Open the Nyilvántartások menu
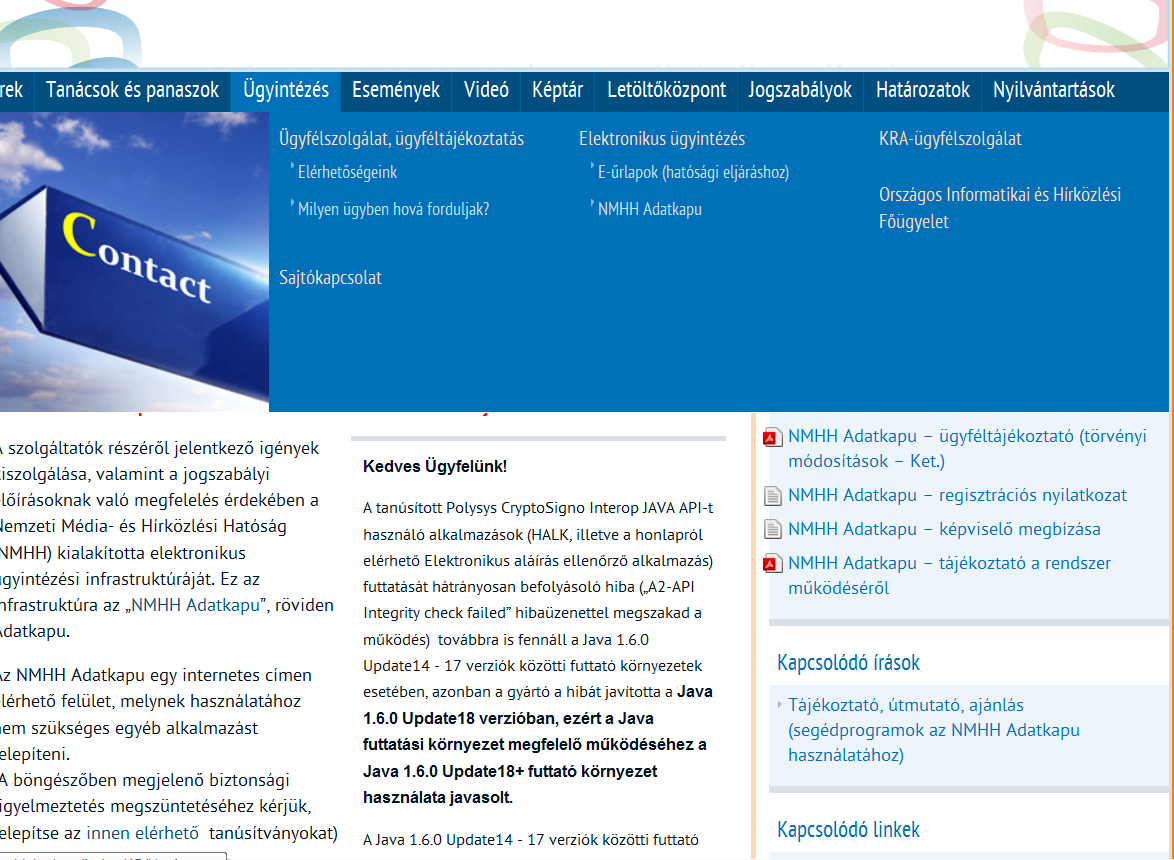Image resolution: width=1174 pixels, height=860 pixels. pos(1053,91)
